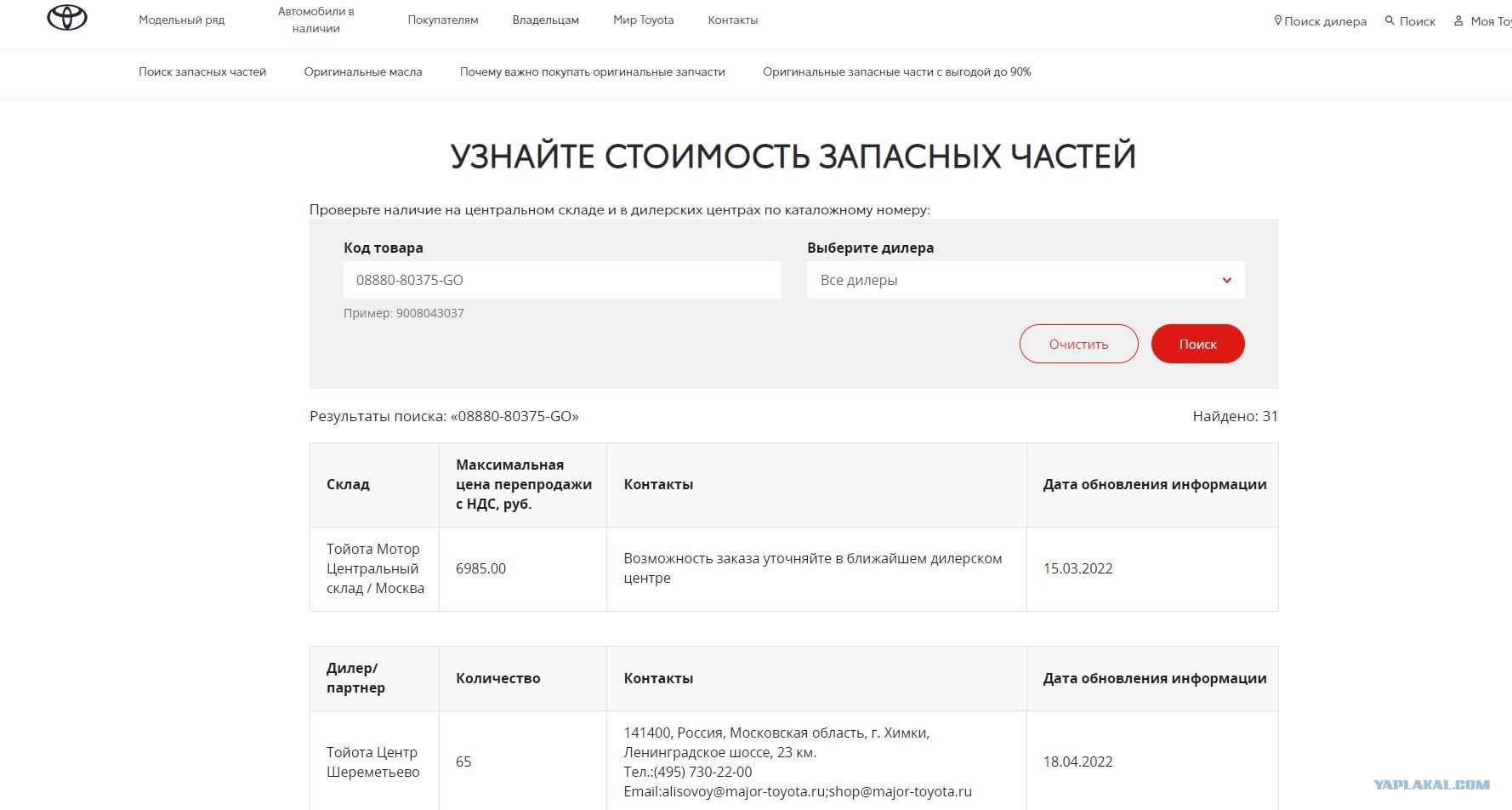Click the Email alisovoy@major-toyota.ru line
This screenshot has width=1512, height=810.
[x=798, y=791]
